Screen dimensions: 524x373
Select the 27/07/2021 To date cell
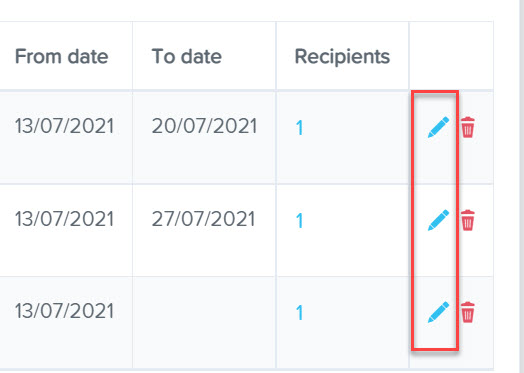click(x=204, y=230)
